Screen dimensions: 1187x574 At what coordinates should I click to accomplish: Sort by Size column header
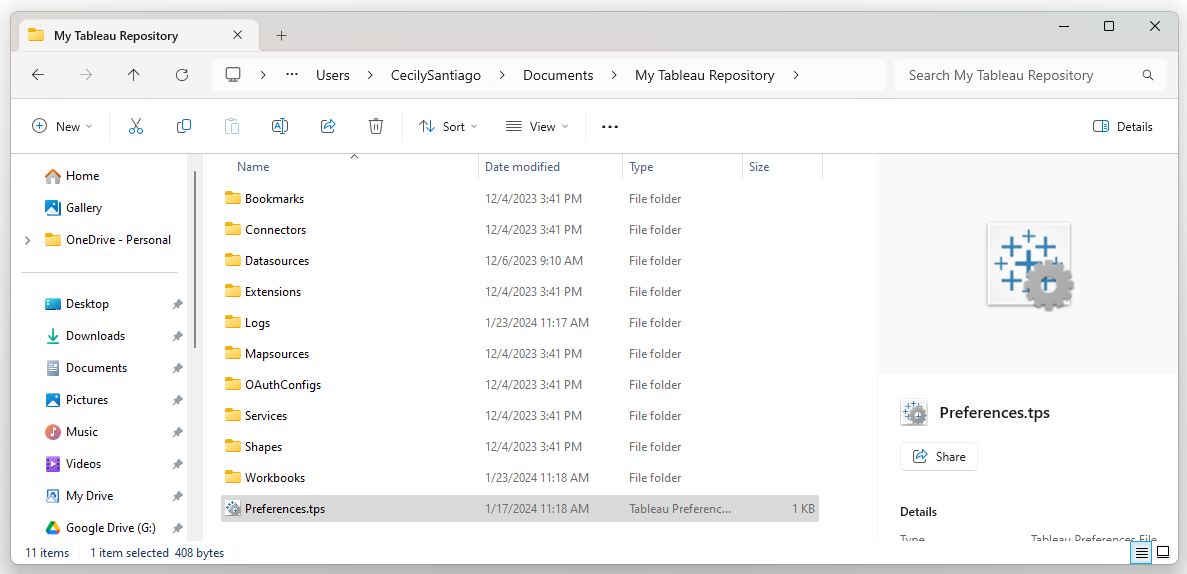tap(759, 167)
